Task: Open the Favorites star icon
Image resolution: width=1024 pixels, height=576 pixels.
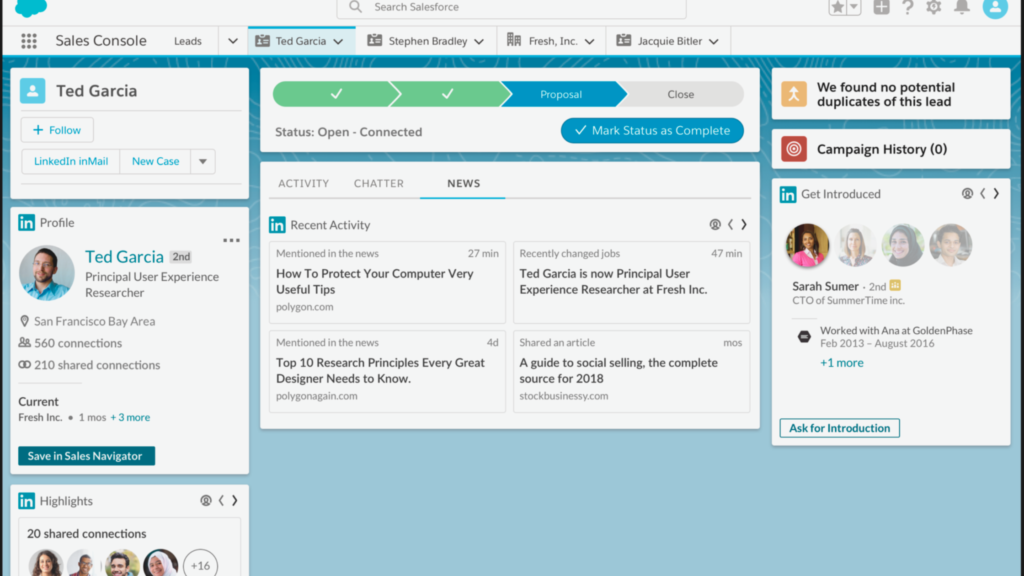Action: 837,7
